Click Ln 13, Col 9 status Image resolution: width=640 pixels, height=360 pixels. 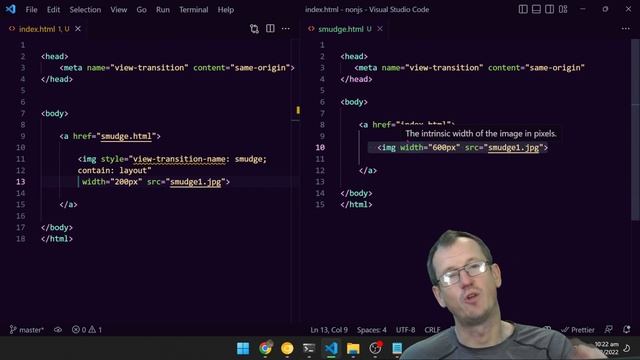tap(329, 329)
